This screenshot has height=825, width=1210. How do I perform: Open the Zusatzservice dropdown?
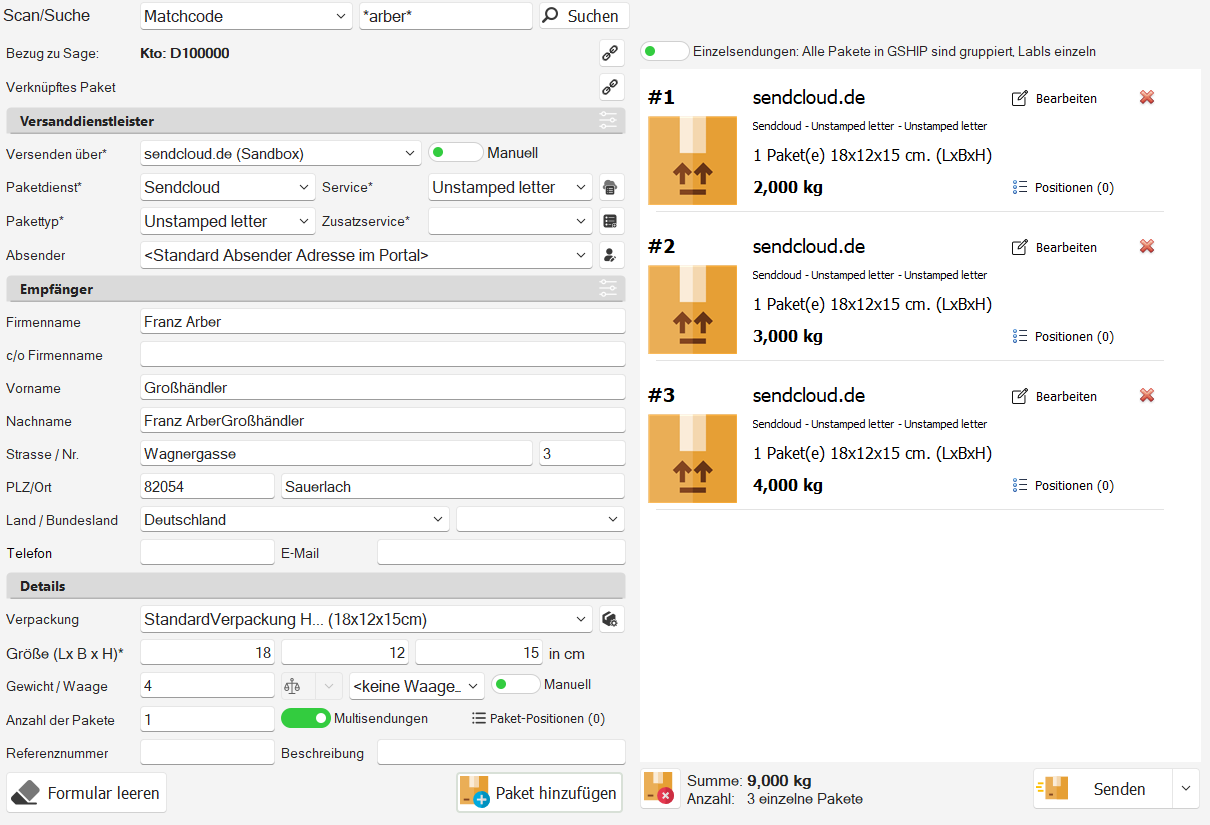pos(511,221)
